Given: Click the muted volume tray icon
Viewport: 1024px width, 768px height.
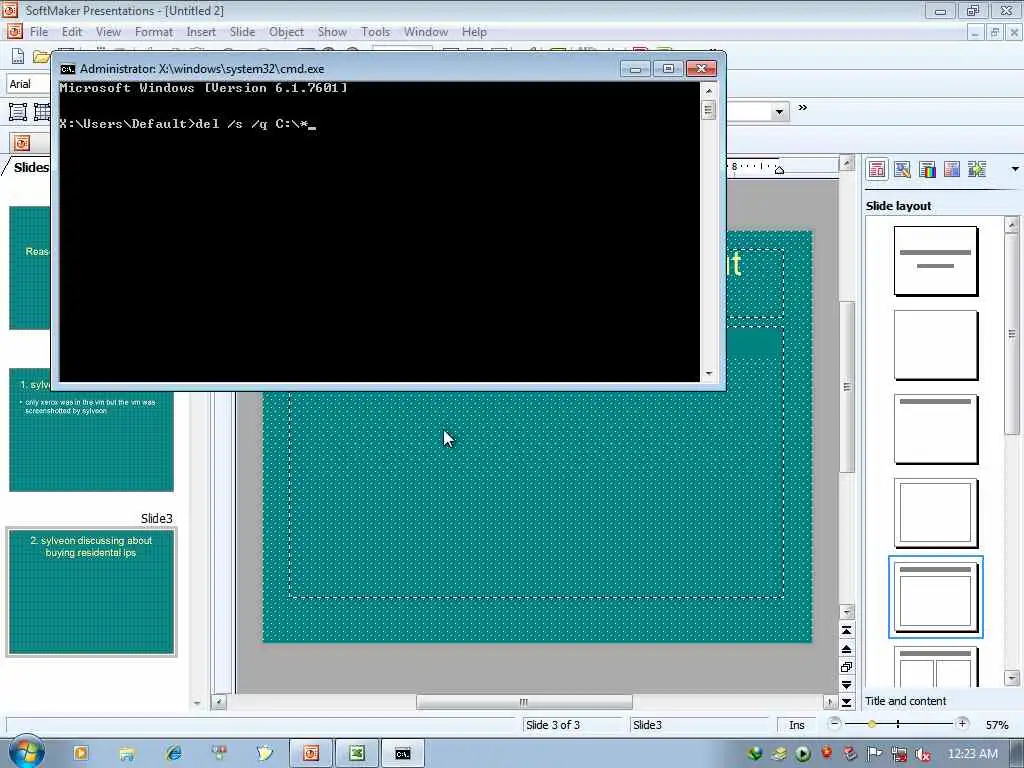Looking at the screenshot, I should (x=923, y=754).
